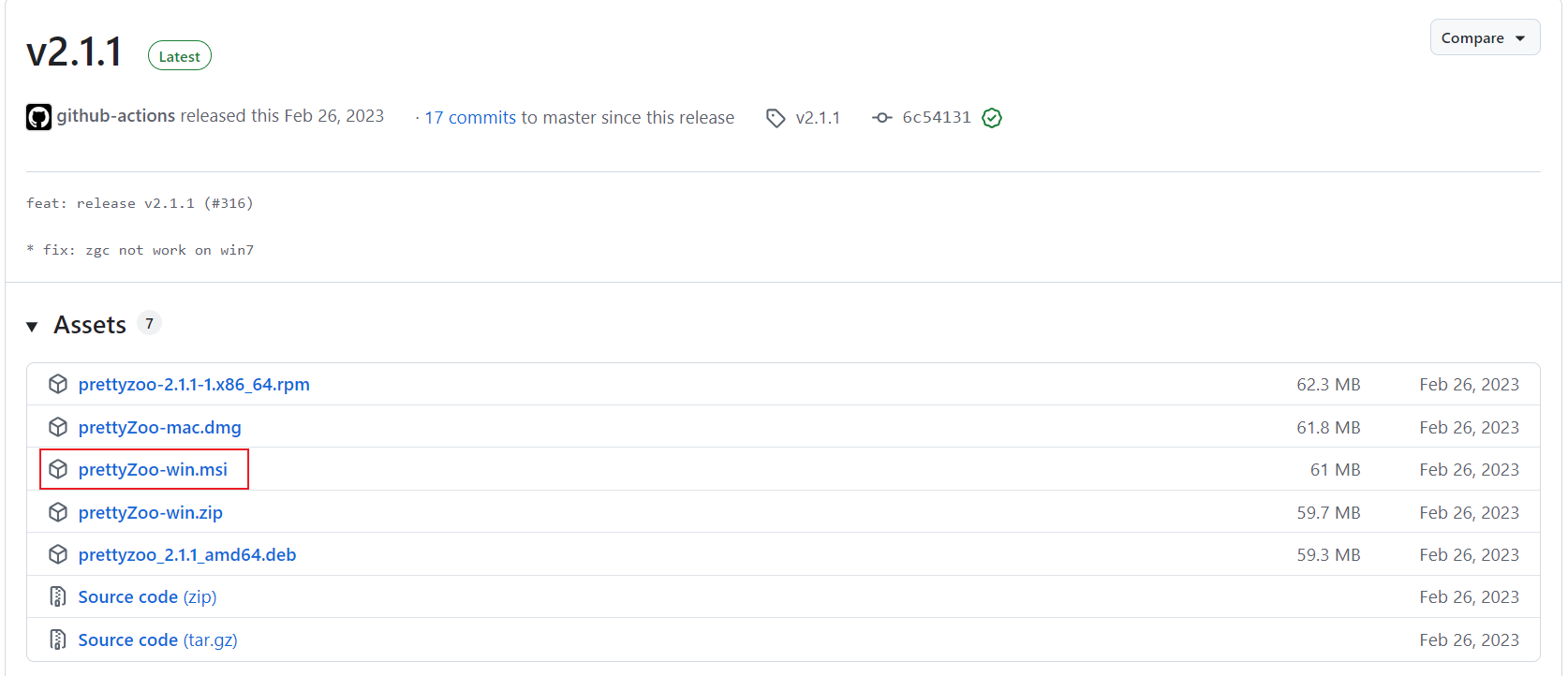Image resolution: width=1568 pixels, height=676 pixels.
Task: Click the 61.8 MB file size
Action: (x=1328, y=427)
